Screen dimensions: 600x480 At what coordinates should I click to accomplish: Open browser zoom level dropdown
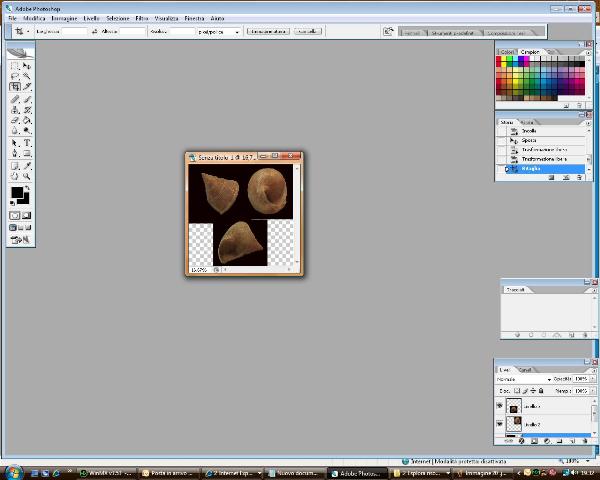click(x=588, y=462)
